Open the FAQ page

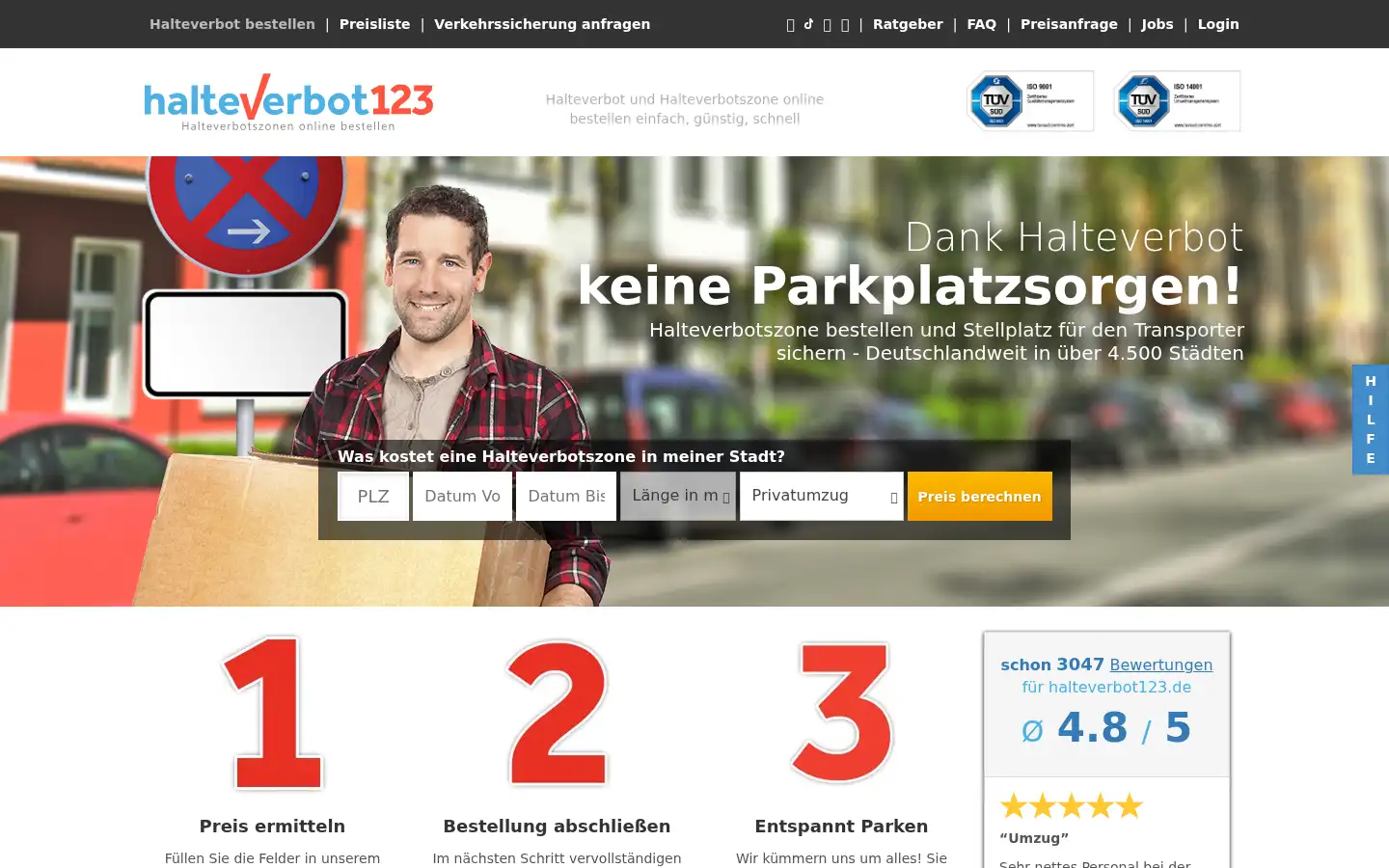pos(982,24)
